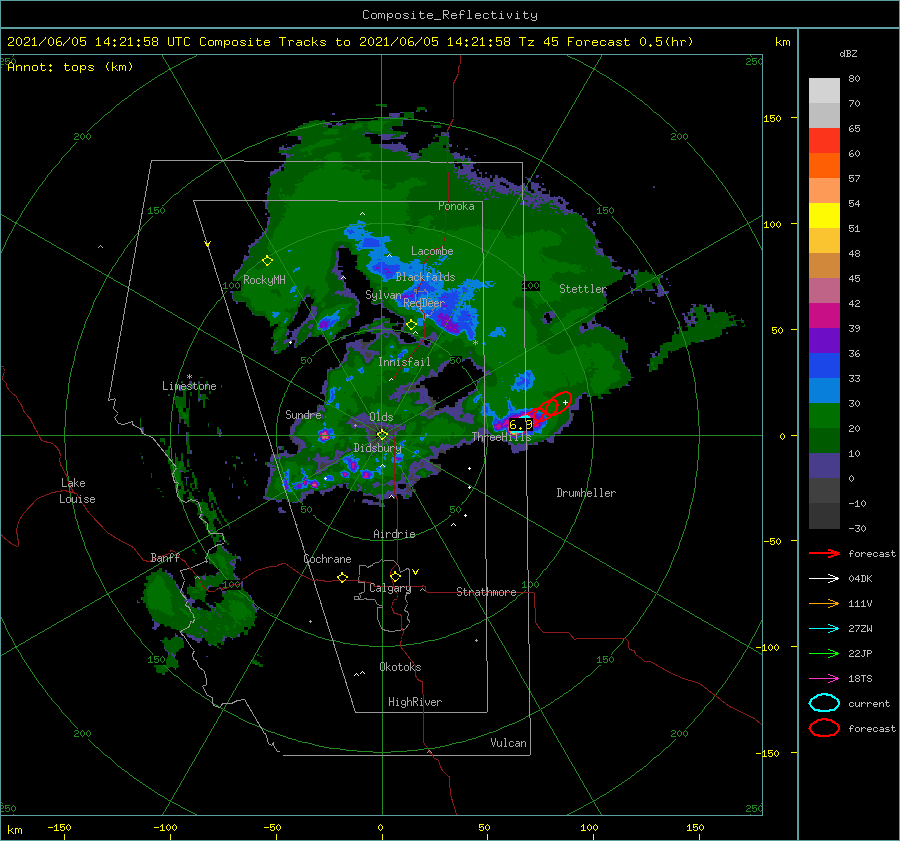Click the magenta 39-42 dBZ swatch
This screenshot has height=841, width=900.
click(824, 316)
